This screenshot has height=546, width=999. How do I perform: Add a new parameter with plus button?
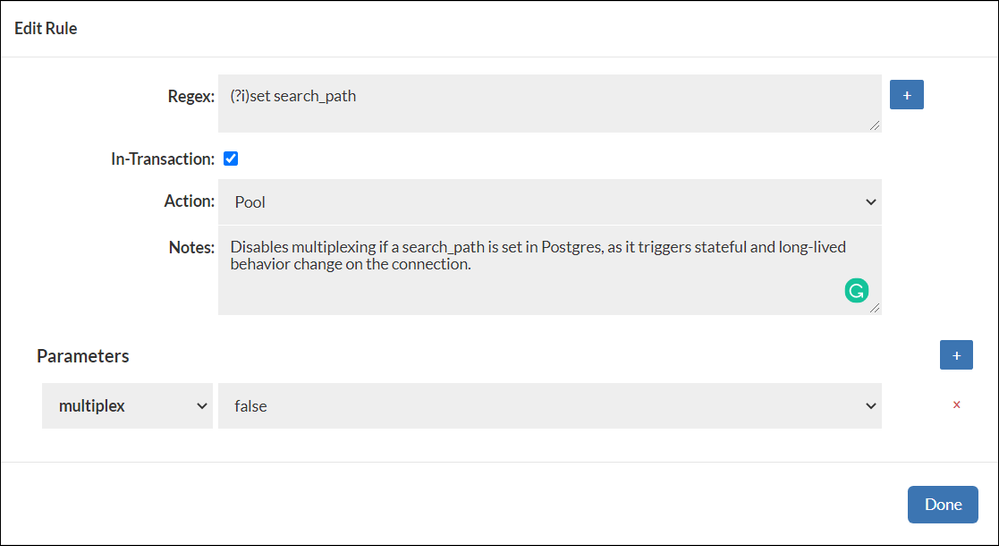point(956,355)
